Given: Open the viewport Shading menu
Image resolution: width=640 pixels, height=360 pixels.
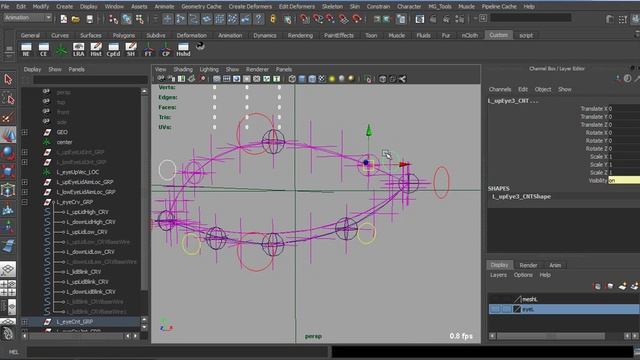Looking at the screenshot, I should tap(183, 69).
